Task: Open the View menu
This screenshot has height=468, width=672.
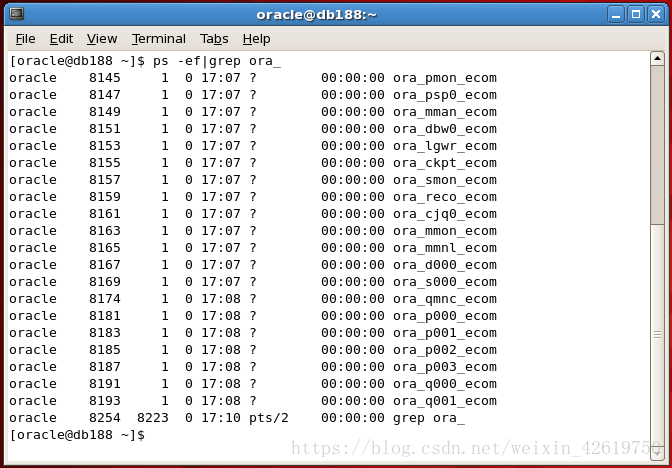Action: pos(102,39)
